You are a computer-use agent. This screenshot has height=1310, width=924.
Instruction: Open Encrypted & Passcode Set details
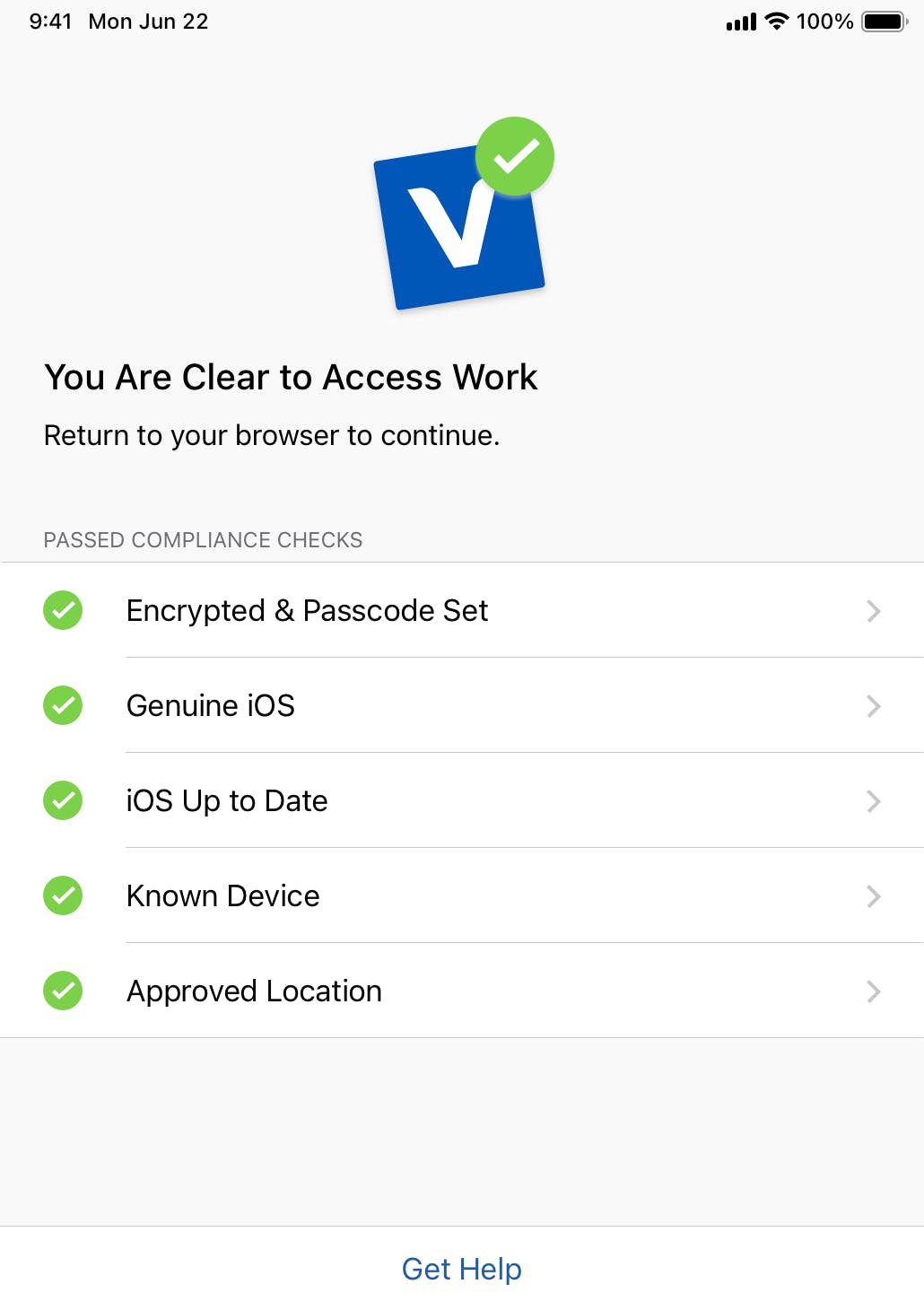click(x=307, y=610)
